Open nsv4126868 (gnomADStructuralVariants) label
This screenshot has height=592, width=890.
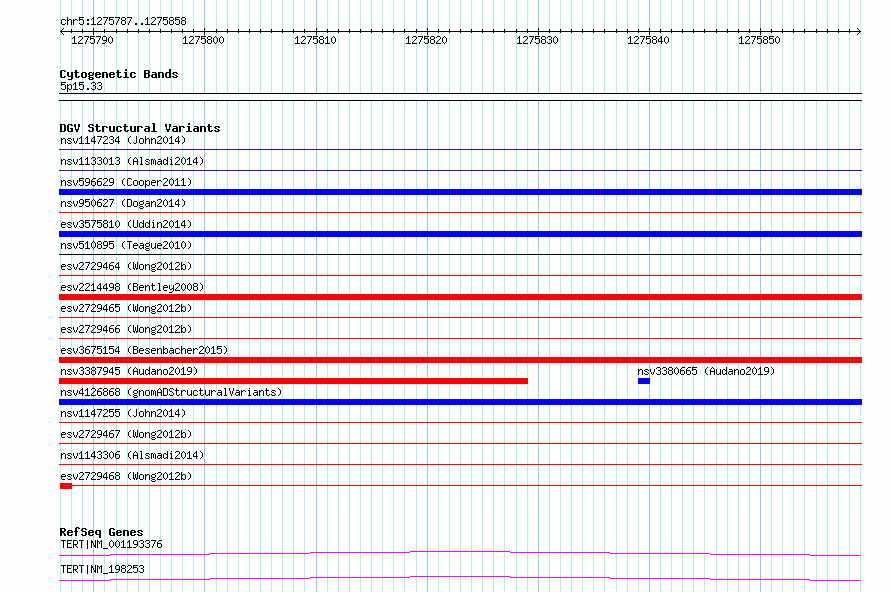pos(171,392)
